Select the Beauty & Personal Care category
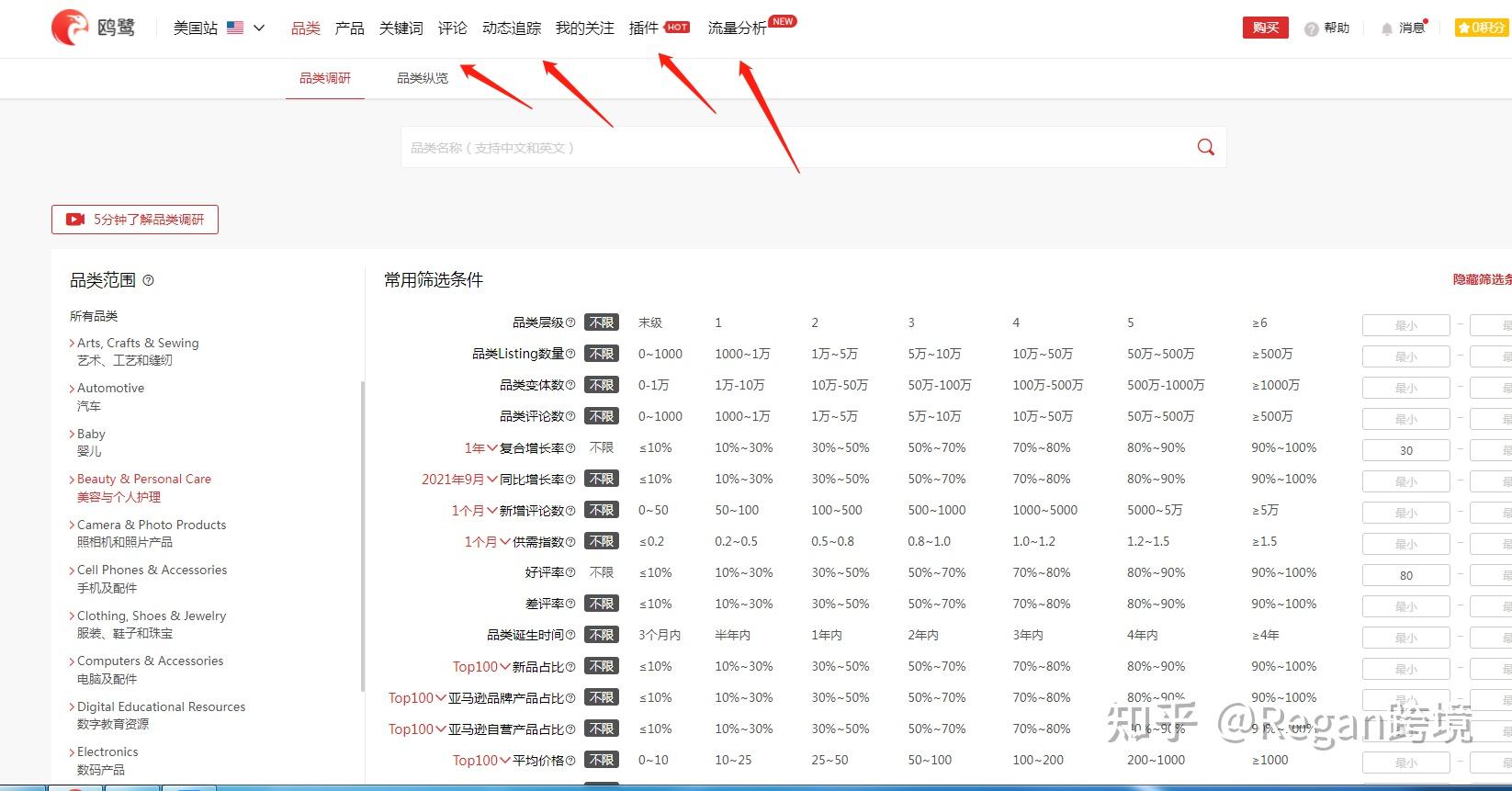The width and height of the screenshot is (1512, 791). coord(144,488)
